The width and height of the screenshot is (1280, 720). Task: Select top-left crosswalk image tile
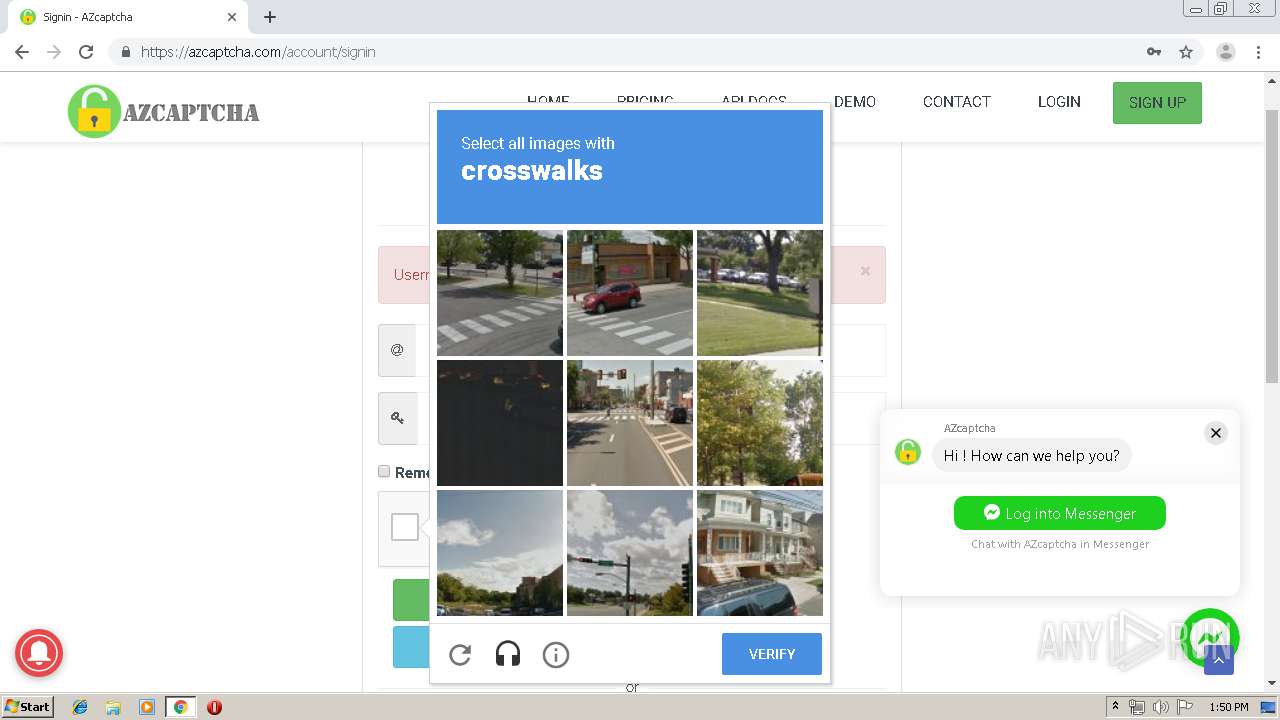click(x=500, y=293)
